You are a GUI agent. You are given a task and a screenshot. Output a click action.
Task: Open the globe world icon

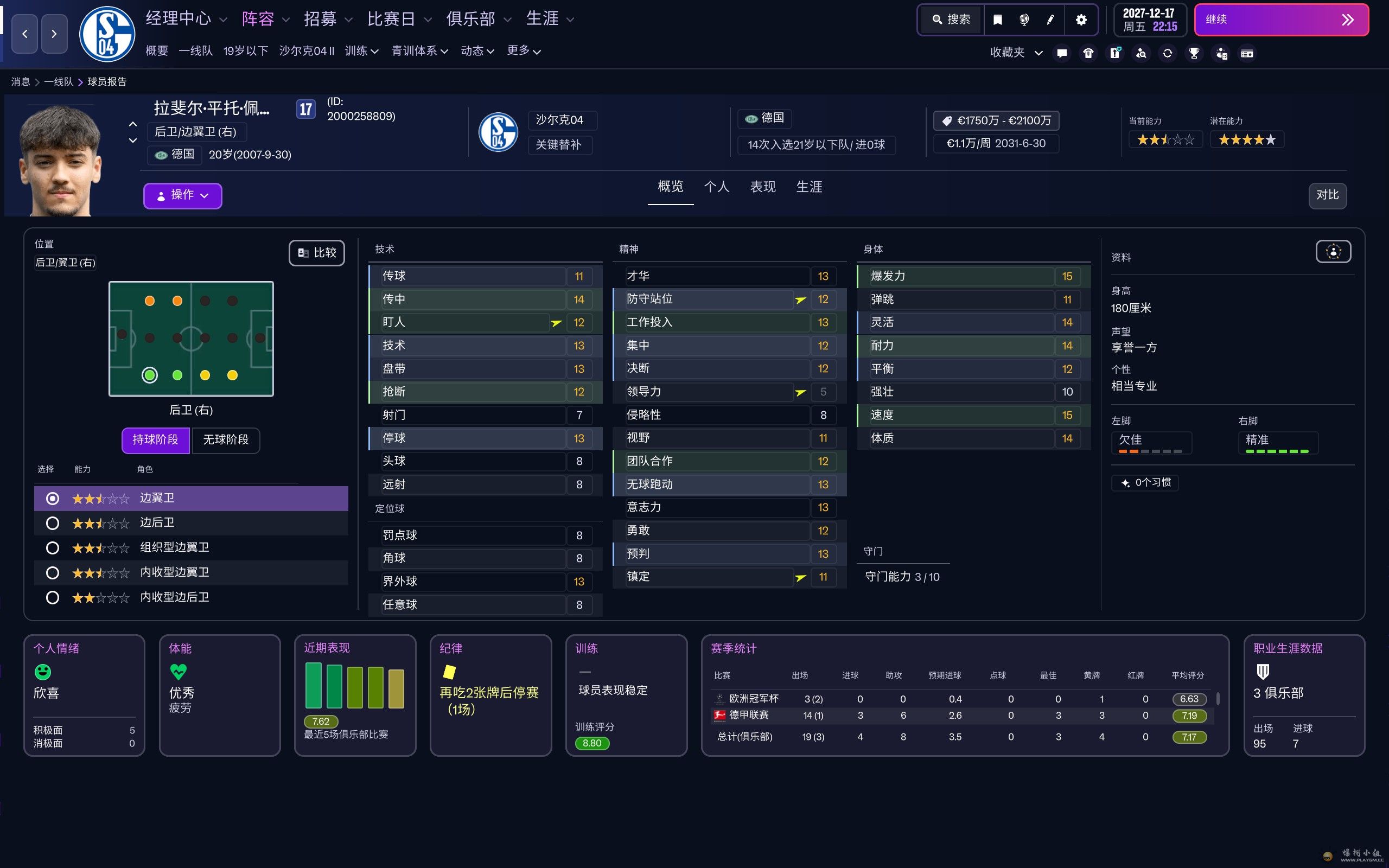click(x=1024, y=20)
